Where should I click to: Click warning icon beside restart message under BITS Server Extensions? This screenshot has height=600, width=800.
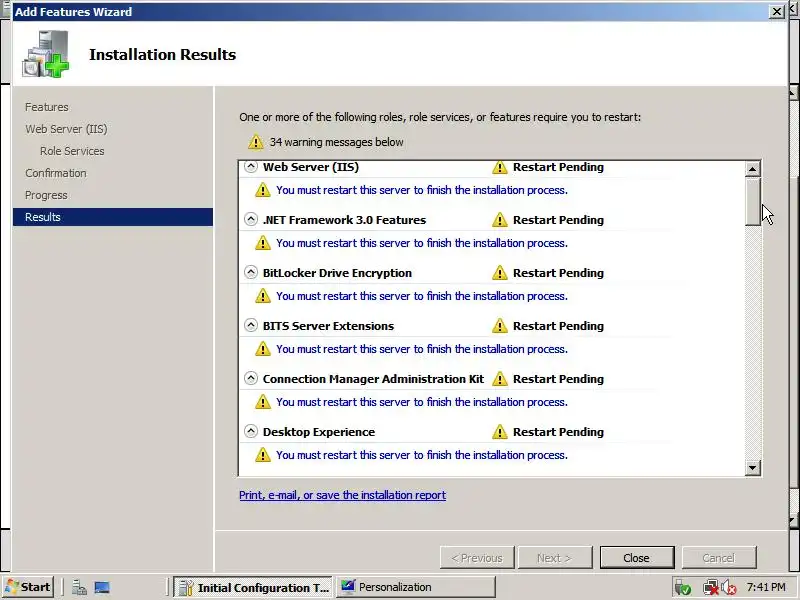tap(263, 349)
